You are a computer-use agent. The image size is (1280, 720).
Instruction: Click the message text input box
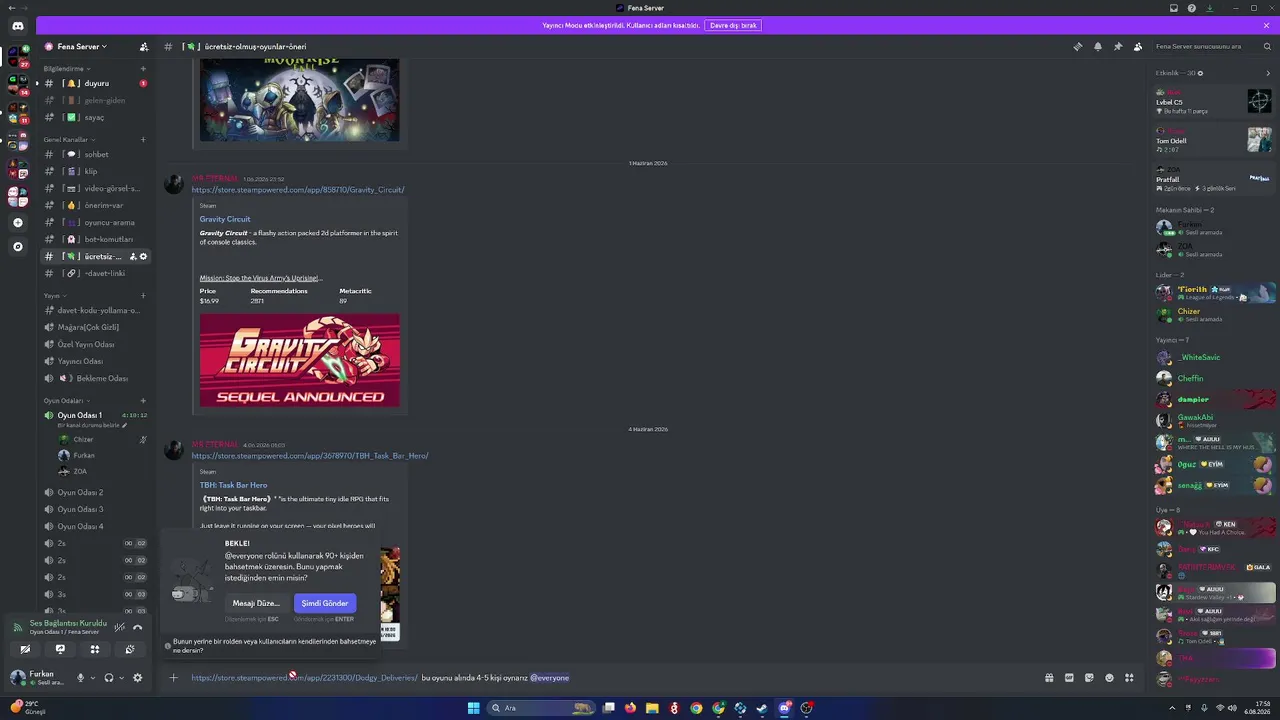point(610,678)
